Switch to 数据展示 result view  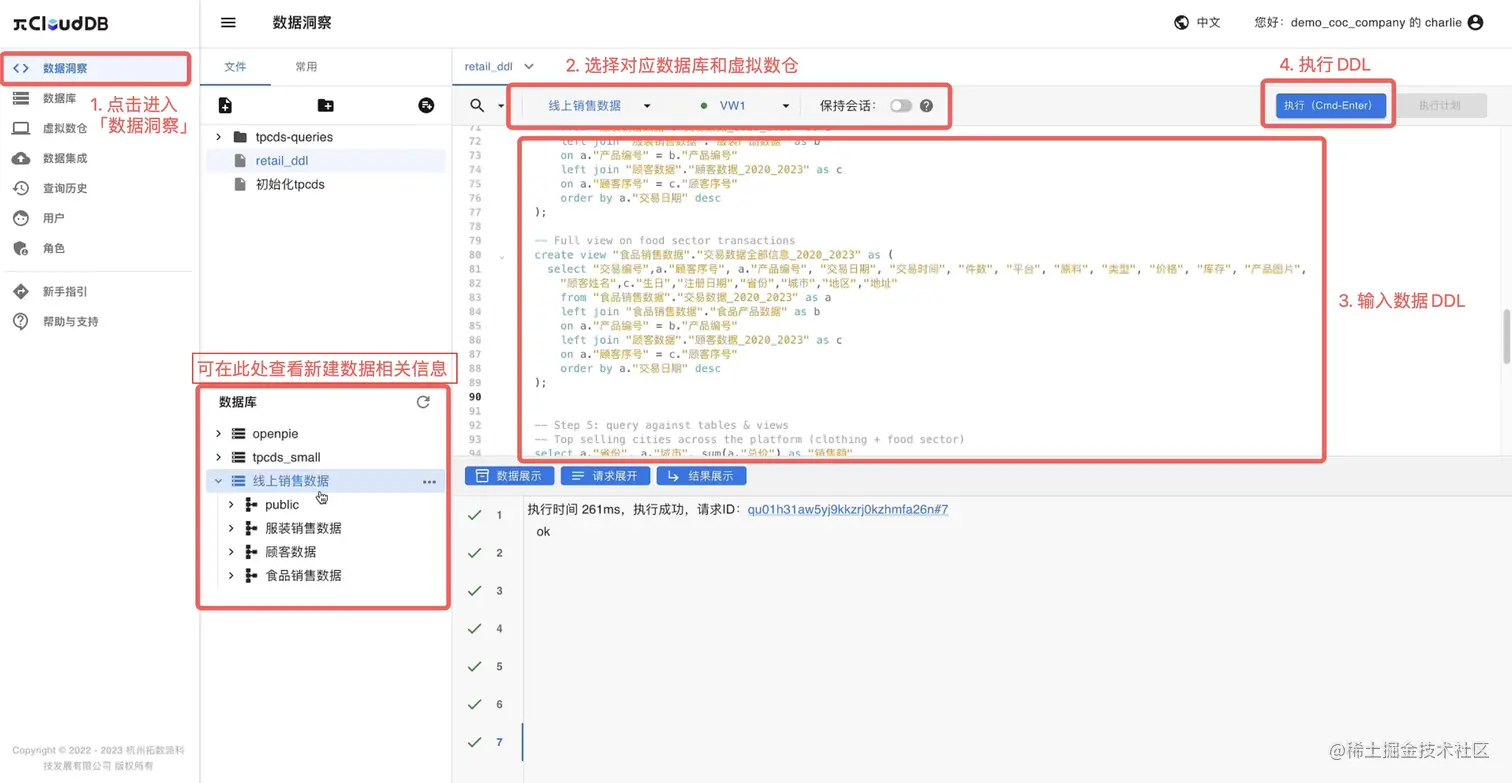click(x=509, y=476)
